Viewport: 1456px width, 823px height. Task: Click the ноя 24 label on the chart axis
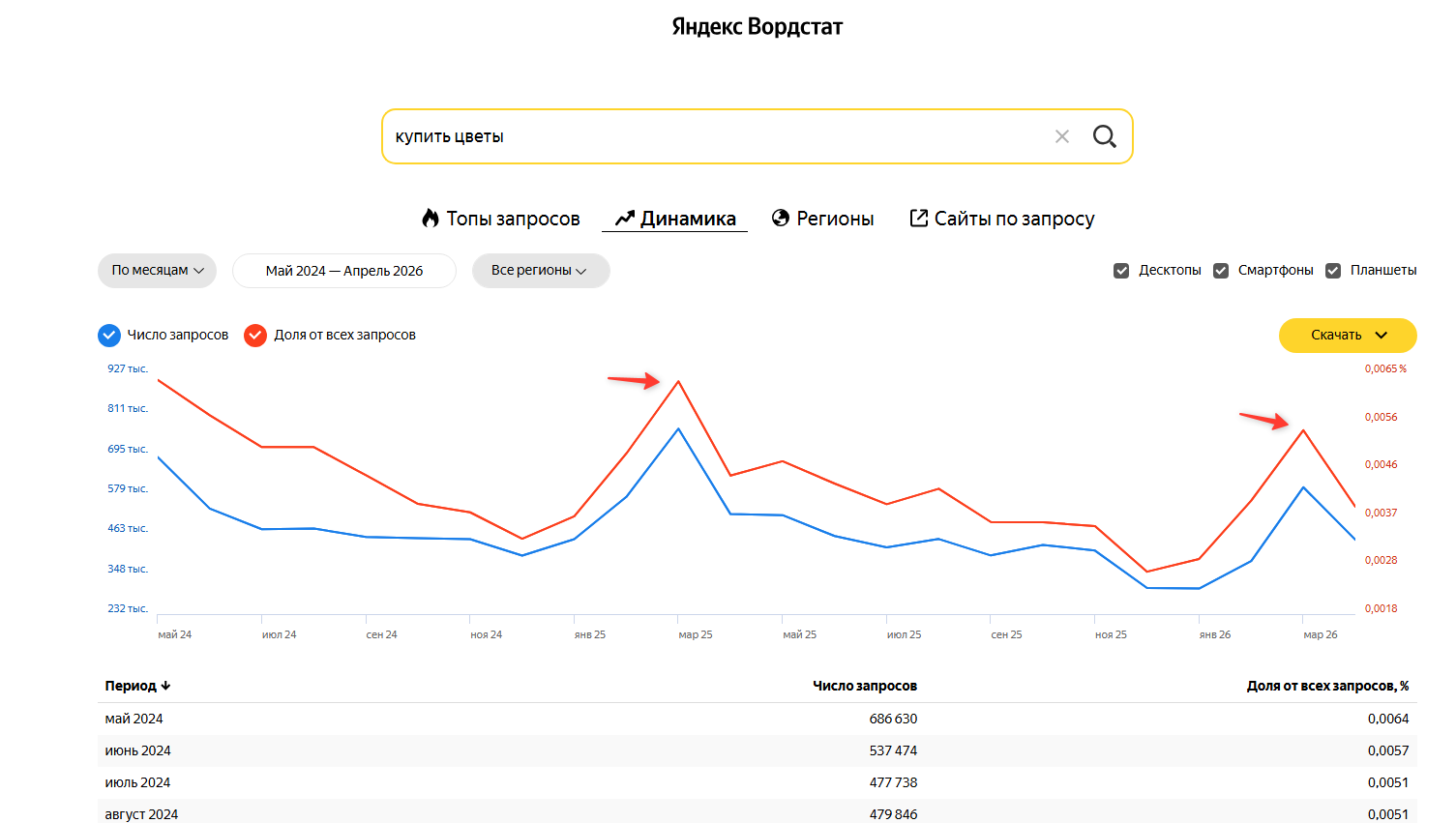point(487,635)
